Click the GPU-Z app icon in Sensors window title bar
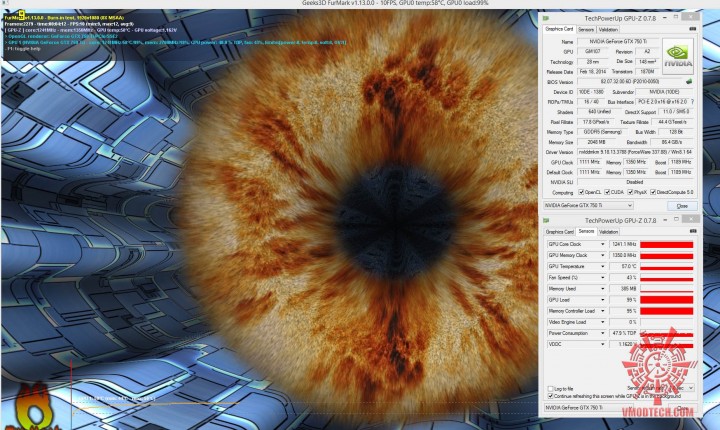The image size is (720, 430). (x=546, y=221)
